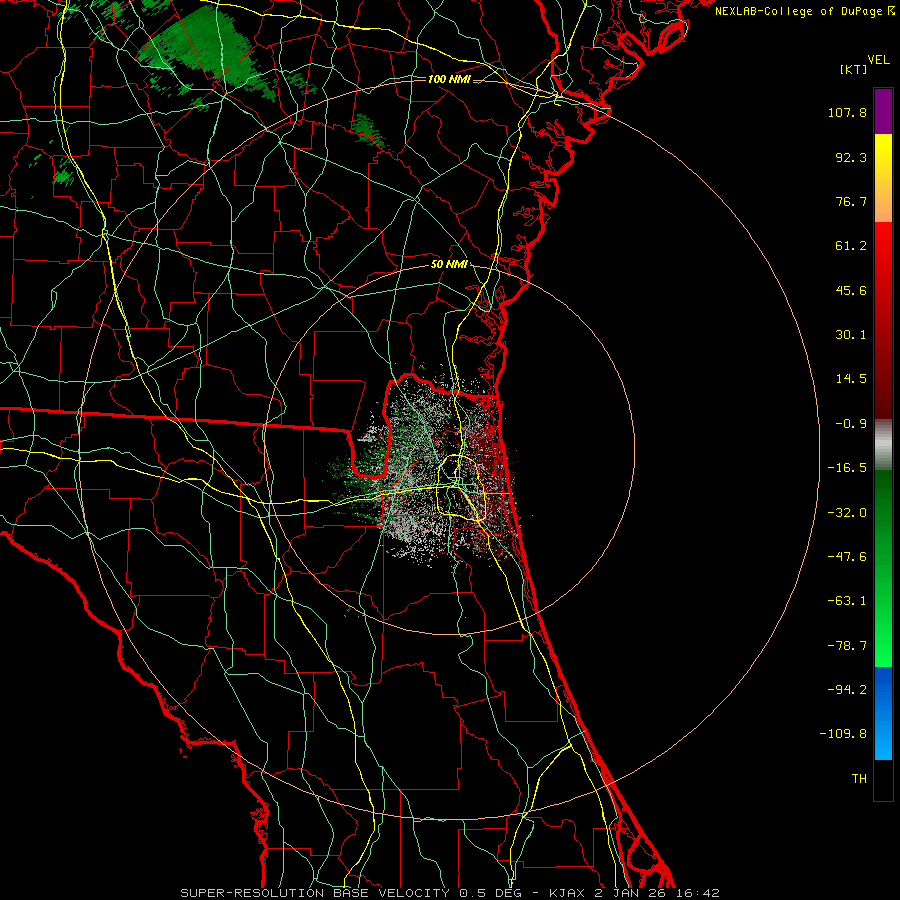Click the [KT] units label
Viewport: 900px width, 900px height.
[854, 70]
